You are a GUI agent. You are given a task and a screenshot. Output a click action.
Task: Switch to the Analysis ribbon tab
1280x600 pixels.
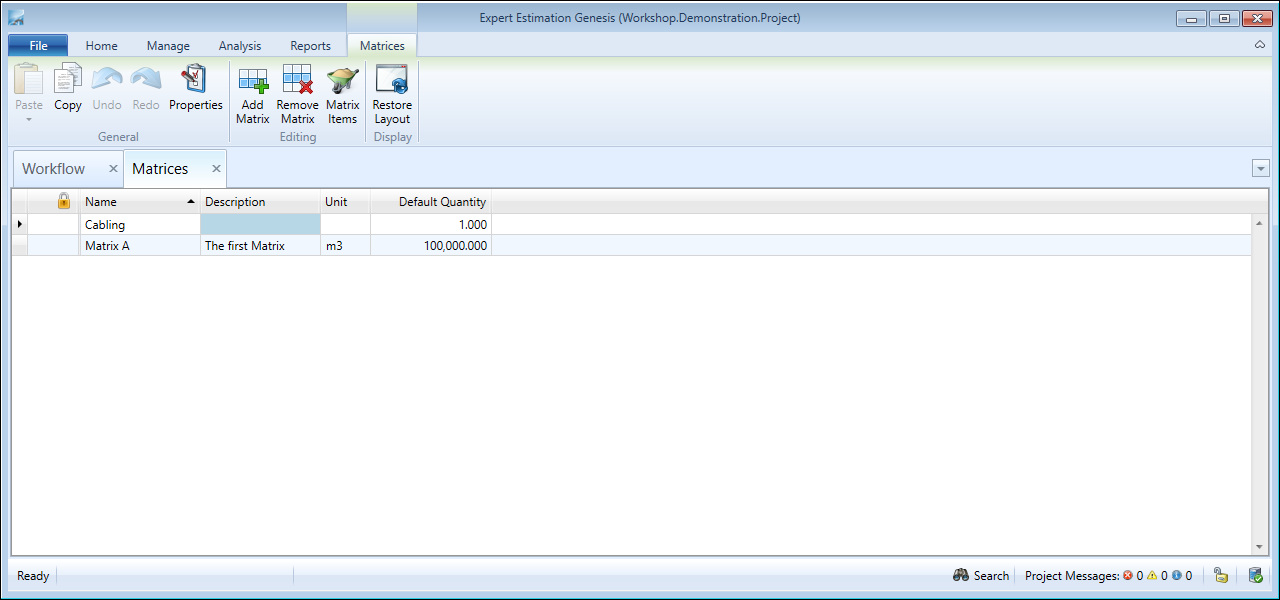240,46
